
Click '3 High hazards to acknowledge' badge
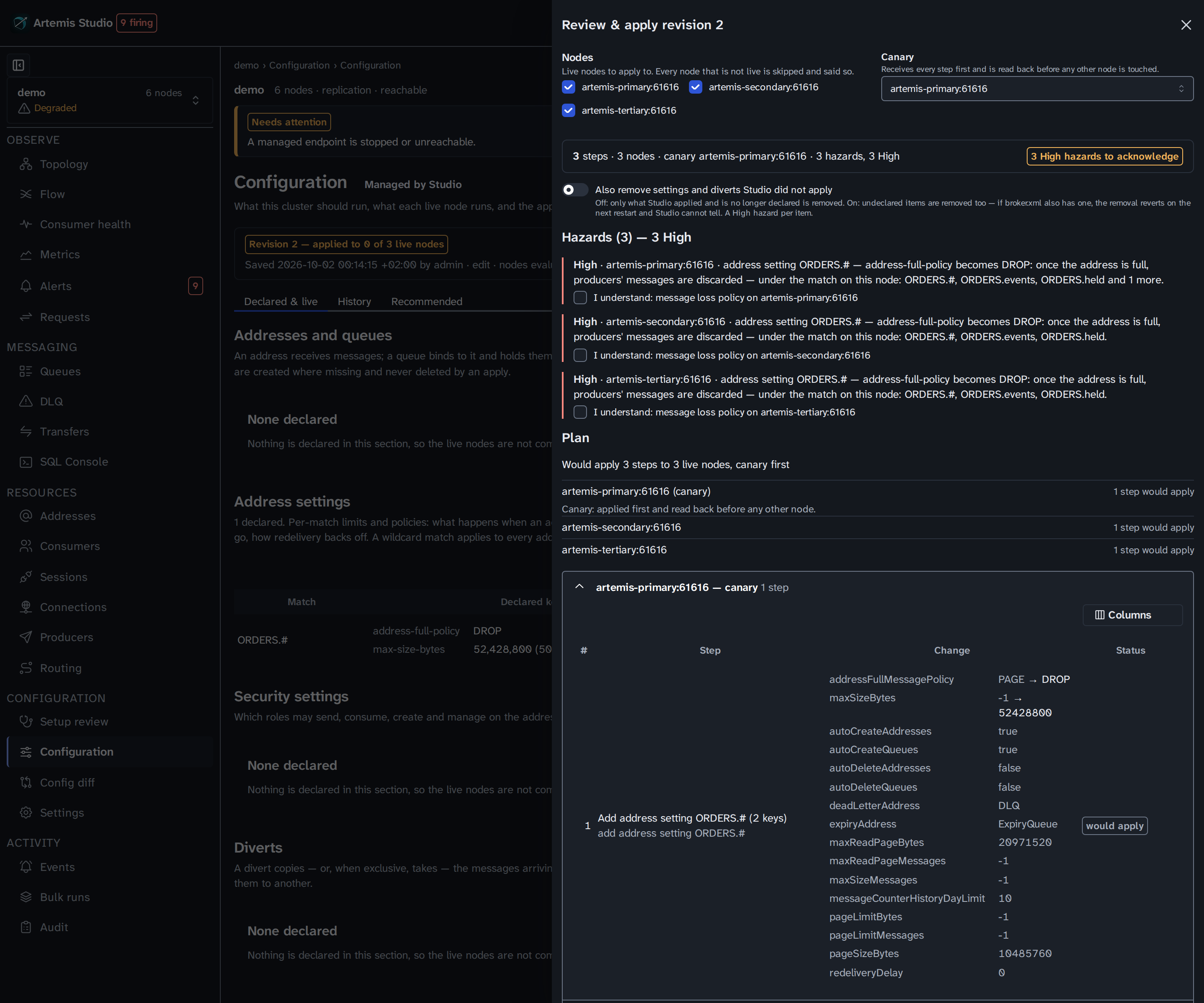pos(1104,156)
